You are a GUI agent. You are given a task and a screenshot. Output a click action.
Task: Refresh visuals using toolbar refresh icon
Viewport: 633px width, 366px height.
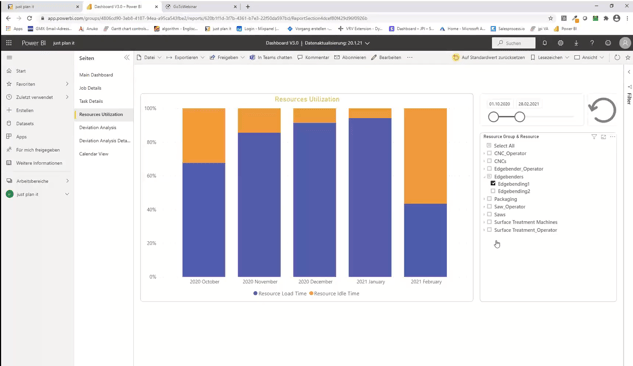(x=617, y=57)
